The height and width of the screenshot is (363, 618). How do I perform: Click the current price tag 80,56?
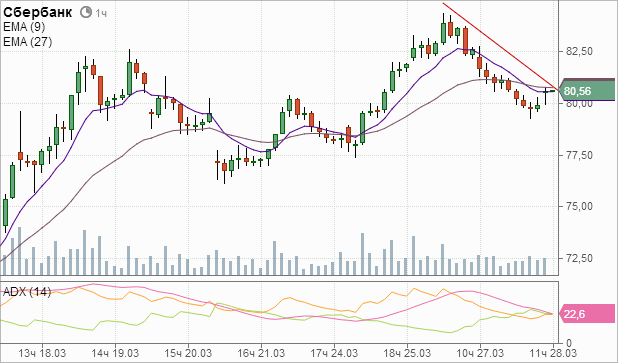pos(587,91)
